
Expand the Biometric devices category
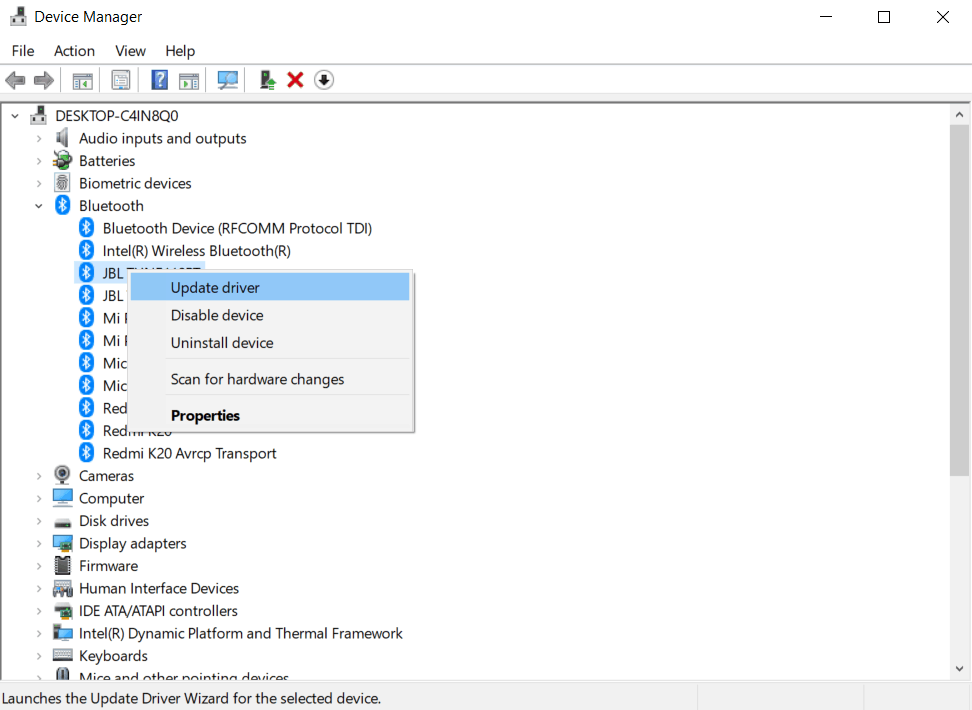click(x=38, y=184)
